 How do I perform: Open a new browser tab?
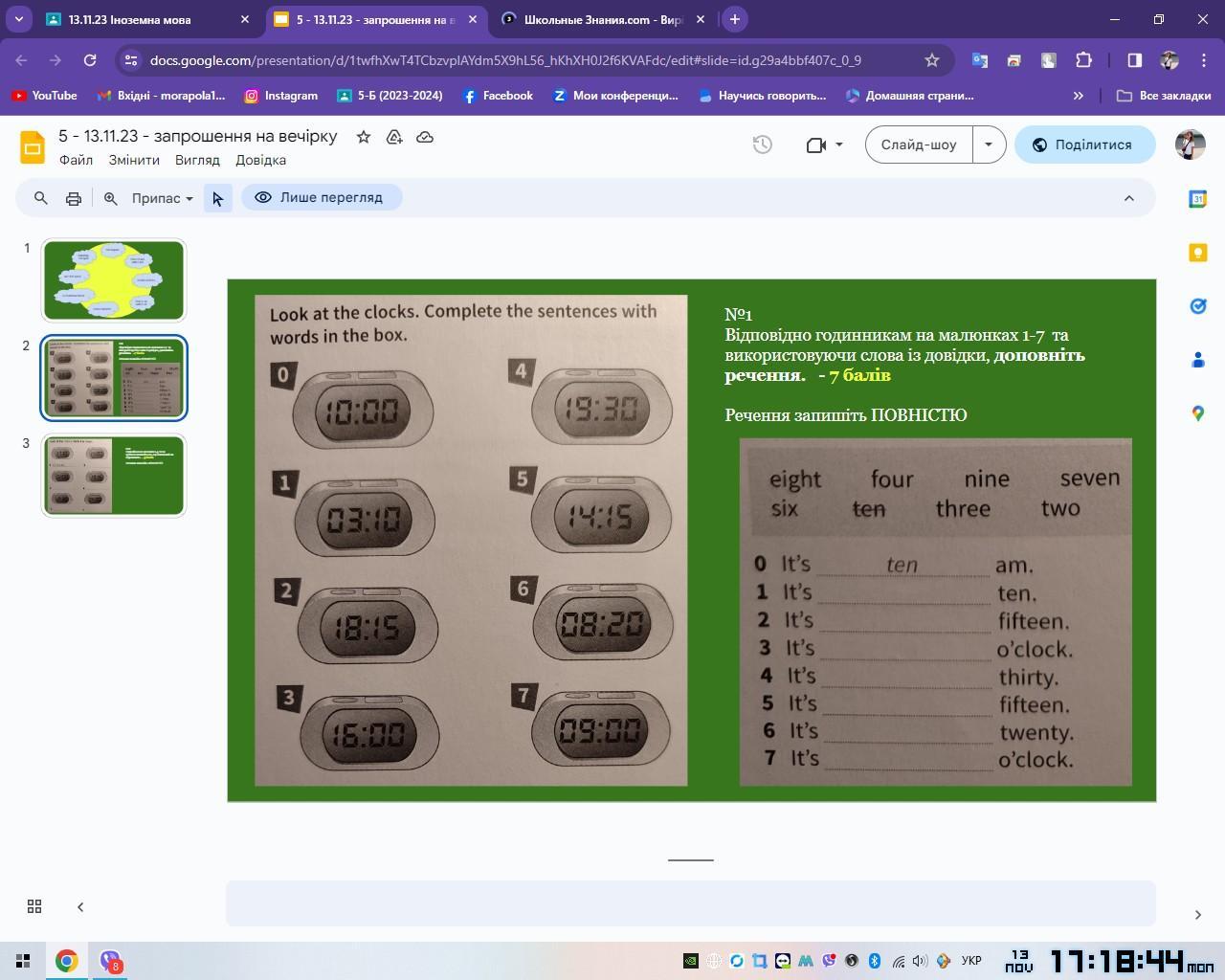tap(734, 19)
